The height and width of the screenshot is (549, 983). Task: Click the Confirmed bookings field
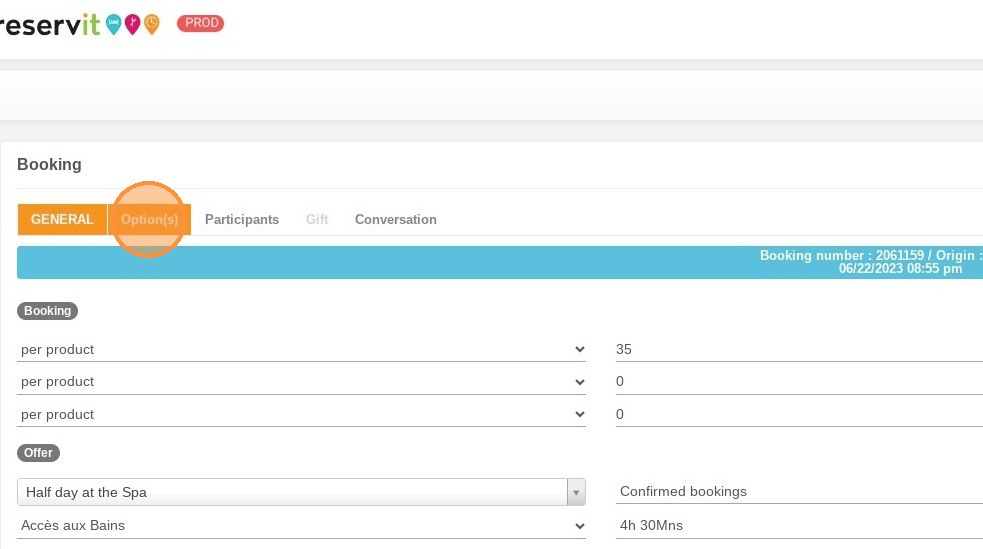tap(799, 491)
